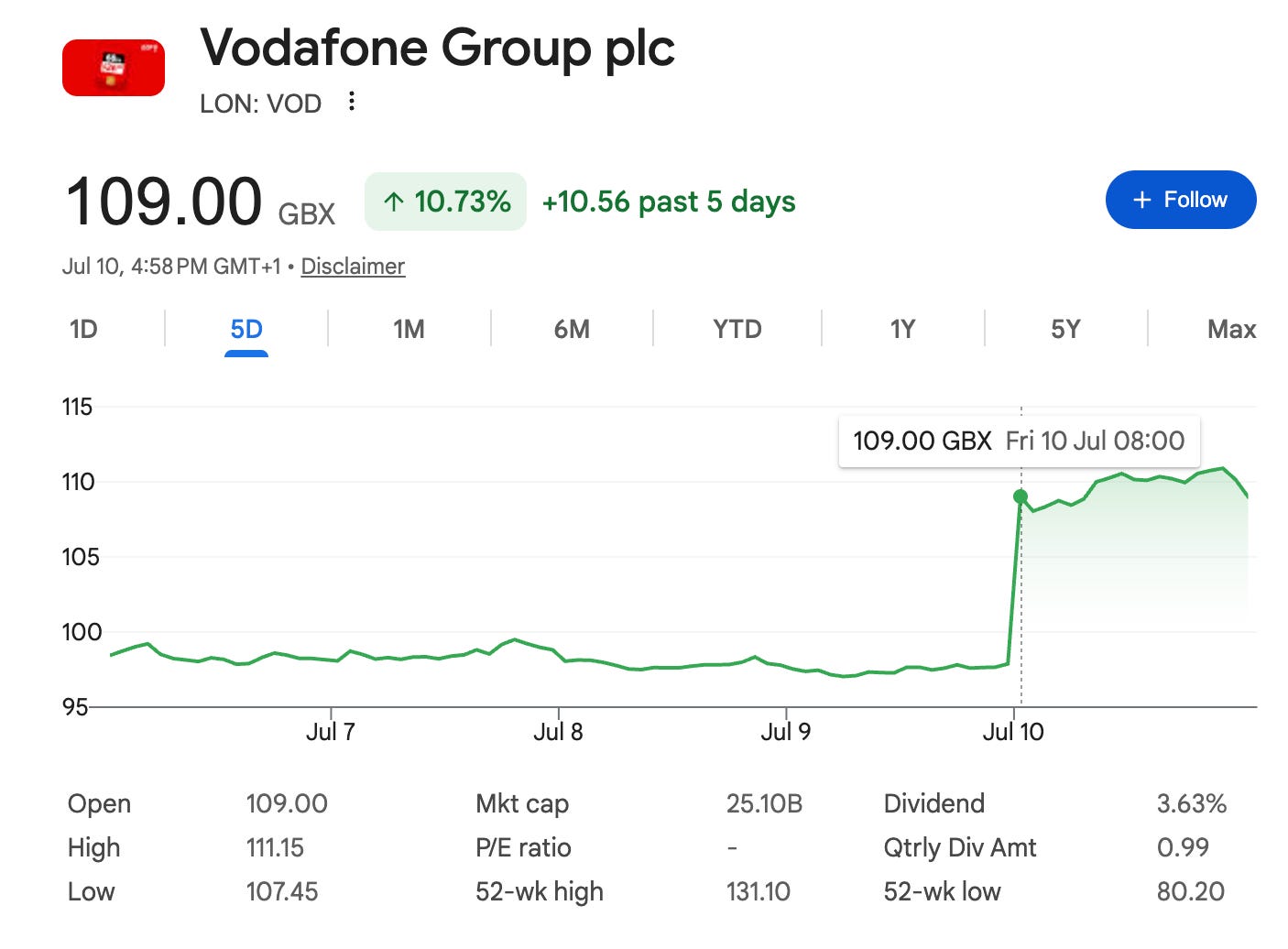Click the red Vodafone logo thumbnail

point(114,68)
